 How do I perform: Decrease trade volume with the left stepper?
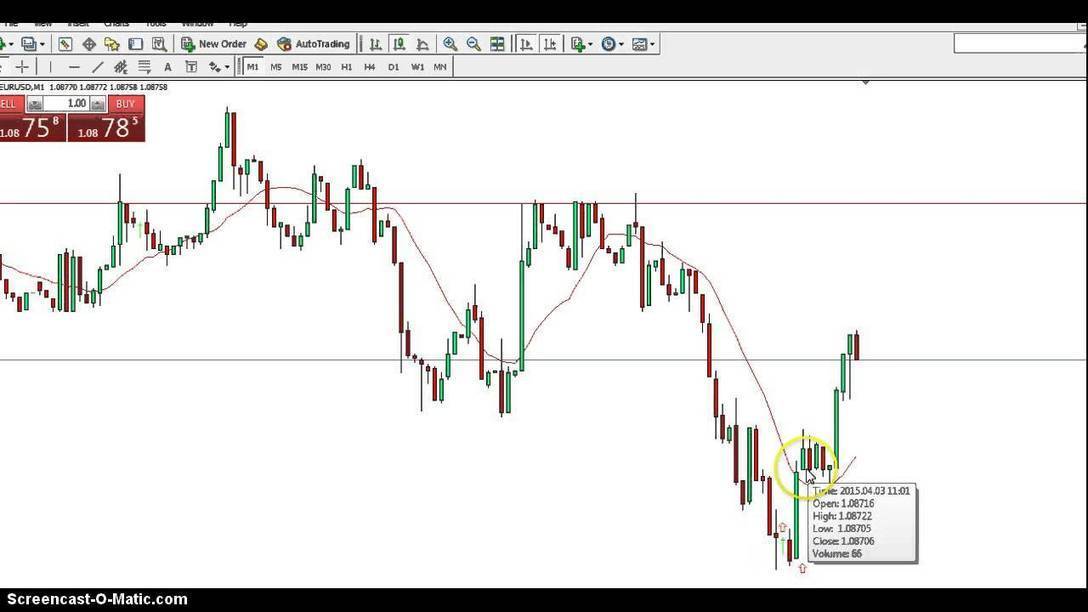(x=35, y=104)
